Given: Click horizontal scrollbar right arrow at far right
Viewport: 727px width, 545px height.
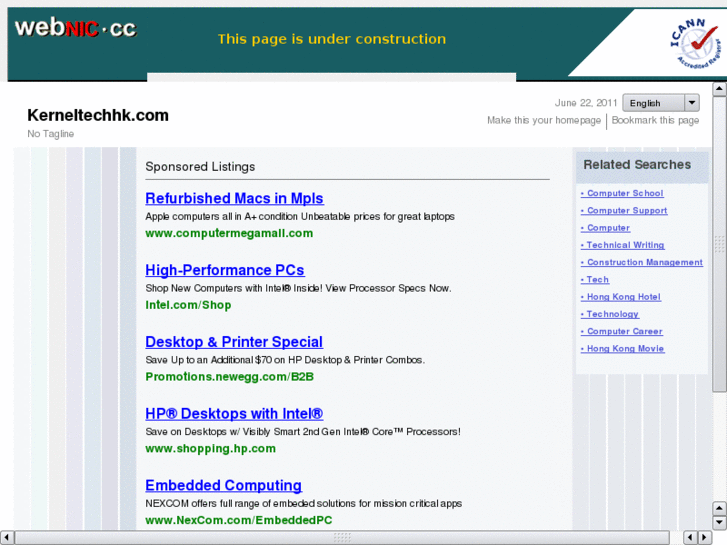Looking at the screenshot, I should (x=705, y=538).
